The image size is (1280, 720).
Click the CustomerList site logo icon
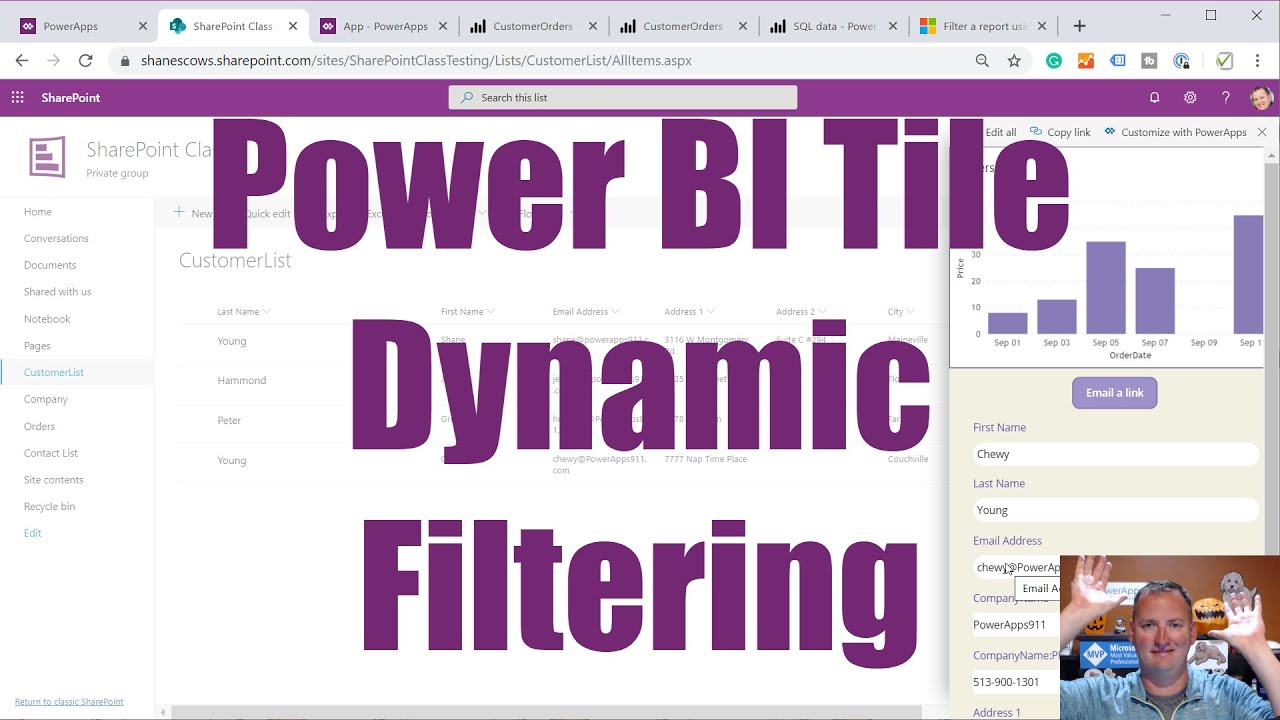(x=47, y=157)
